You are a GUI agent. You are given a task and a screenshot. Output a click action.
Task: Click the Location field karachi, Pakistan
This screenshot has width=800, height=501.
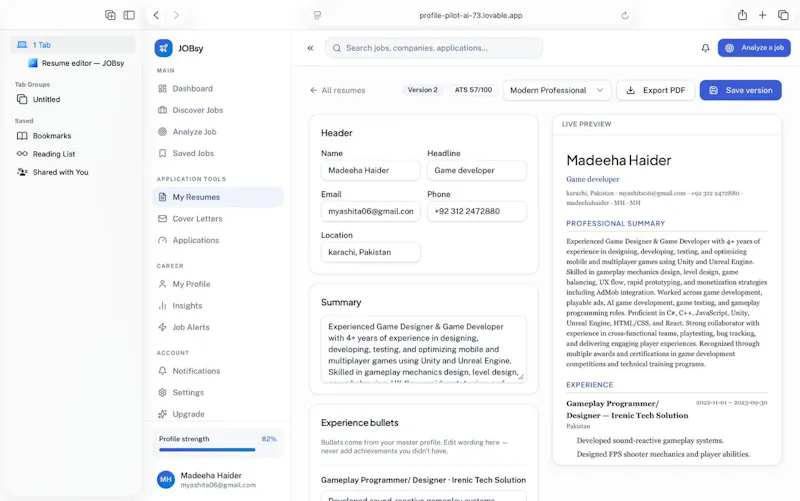coord(370,252)
